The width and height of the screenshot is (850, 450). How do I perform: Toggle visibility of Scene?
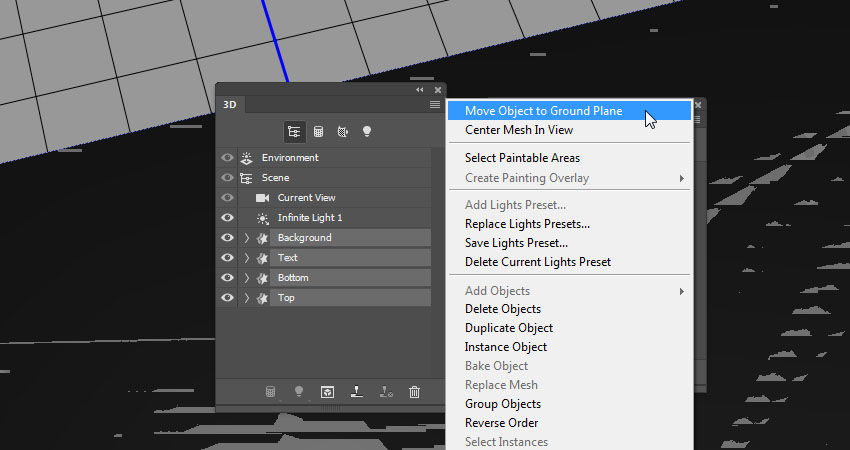click(227, 178)
